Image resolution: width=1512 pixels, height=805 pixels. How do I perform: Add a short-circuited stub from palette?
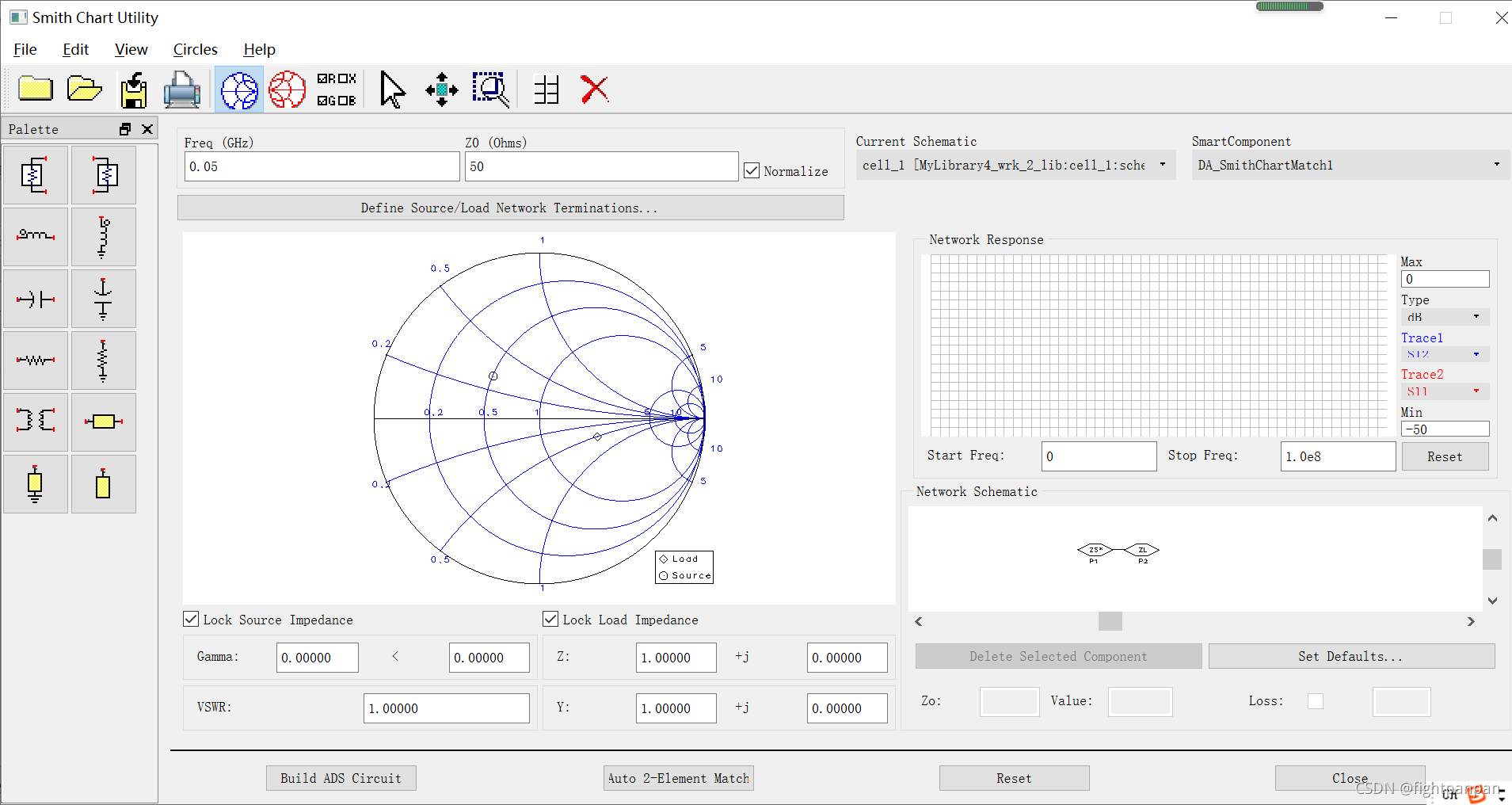coord(36,484)
